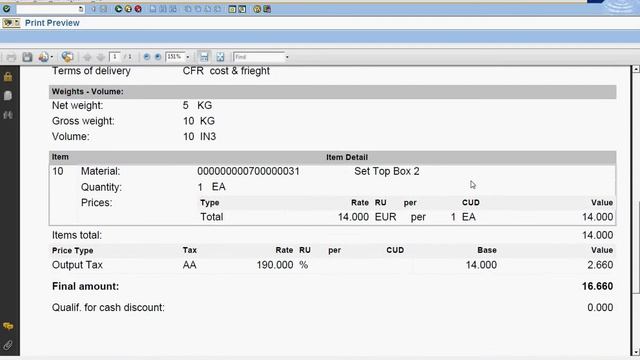The width and height of the screenshot is (640, 360).
Task: Click icon left of Print Preview title
Action: (x=11, y=23)
